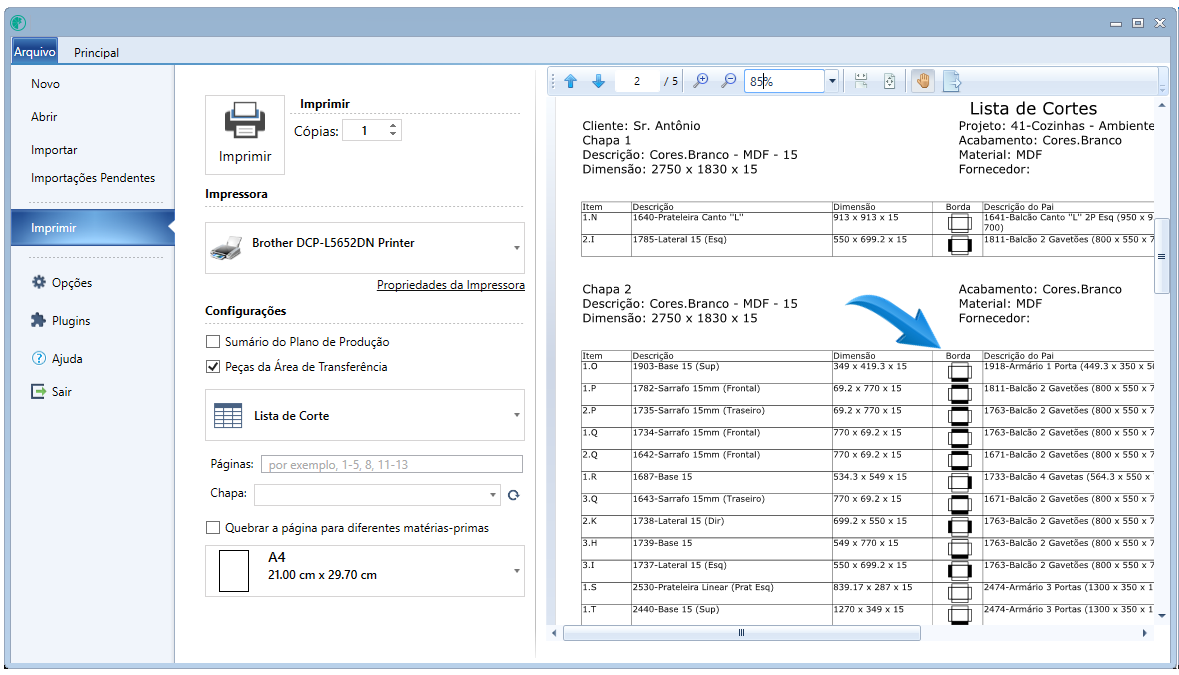1179x675 pixels.
Task: Uncheck Peças da Área de Transferência
Action: (213, 367)
